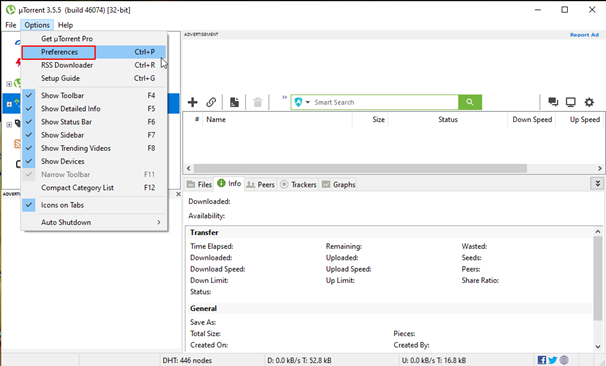Click the remote monitor toolbar icon
606x366 pixels.
point(570,102)
